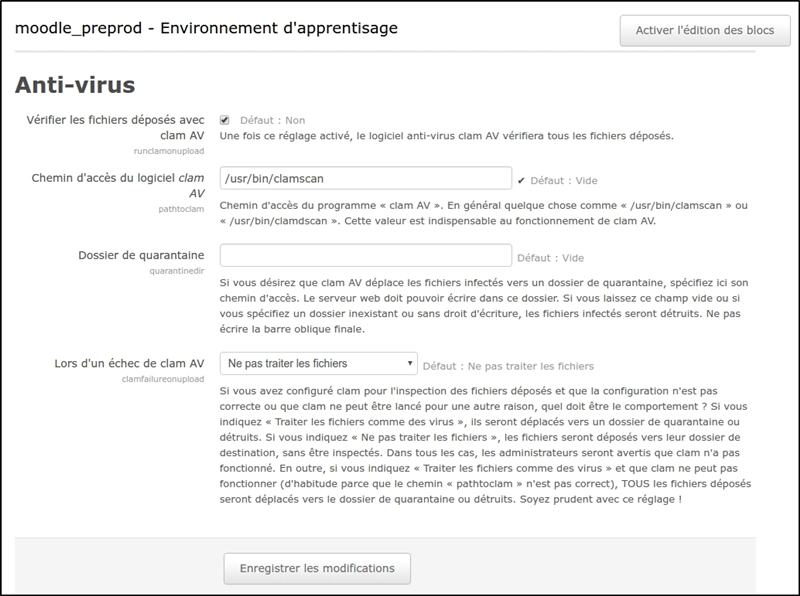The height and width of the screenshot is (596, 800).
Task: Click the Anti-virus page heading
Action: (x=75, y=84)
